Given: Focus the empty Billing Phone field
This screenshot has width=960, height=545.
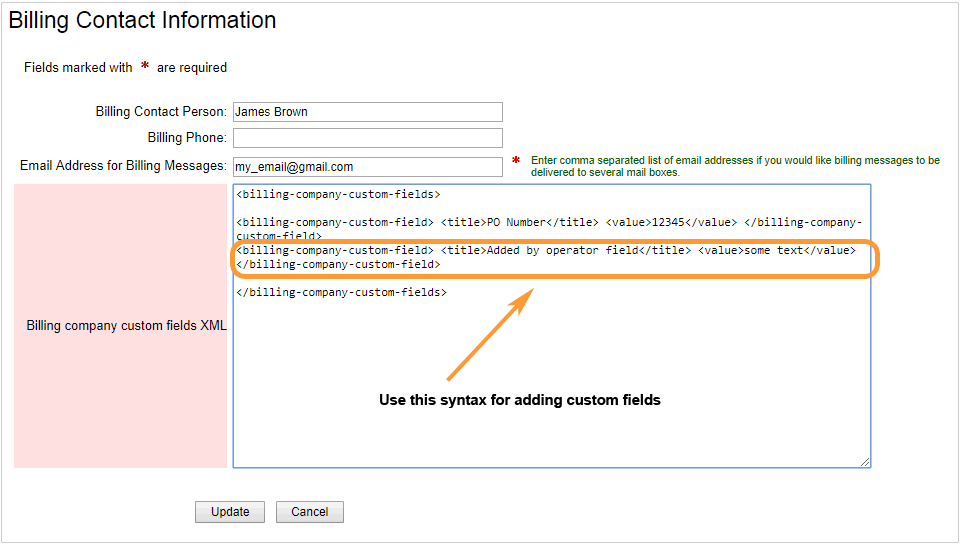Looking at the screenshot, I should [x=367, y=138].
